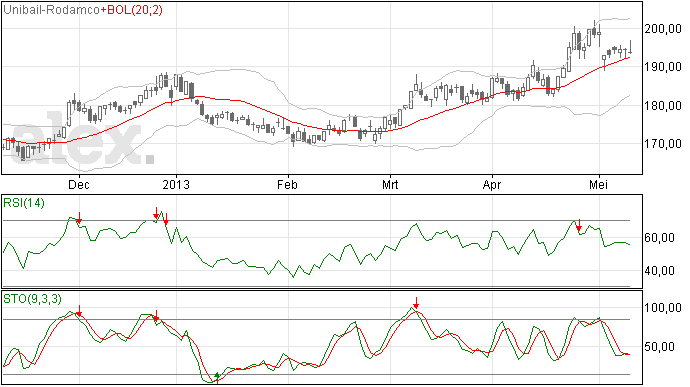Click the 180,00 price axis label
The height and width of the screenshot is (387, 690).
tap(663, 106)
